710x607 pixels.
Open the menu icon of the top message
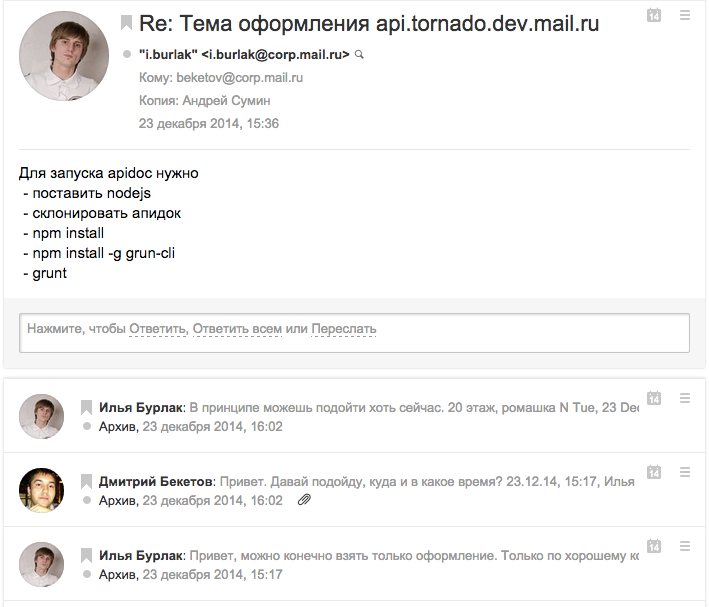coord(685,15)
